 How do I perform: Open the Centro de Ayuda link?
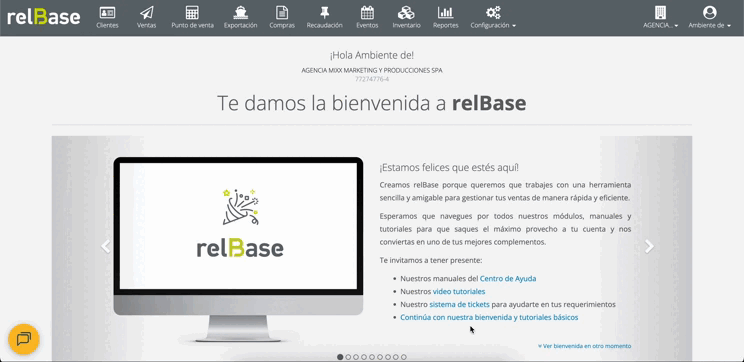pos(508,278)
